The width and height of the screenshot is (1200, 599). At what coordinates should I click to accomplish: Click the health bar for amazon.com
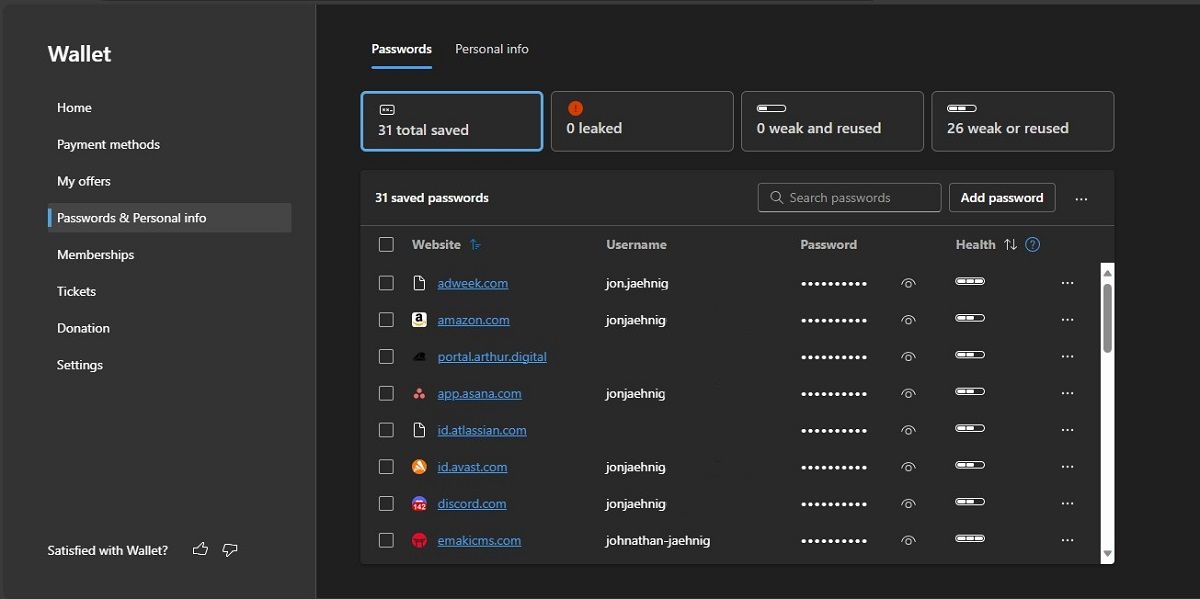click(969, 319)
